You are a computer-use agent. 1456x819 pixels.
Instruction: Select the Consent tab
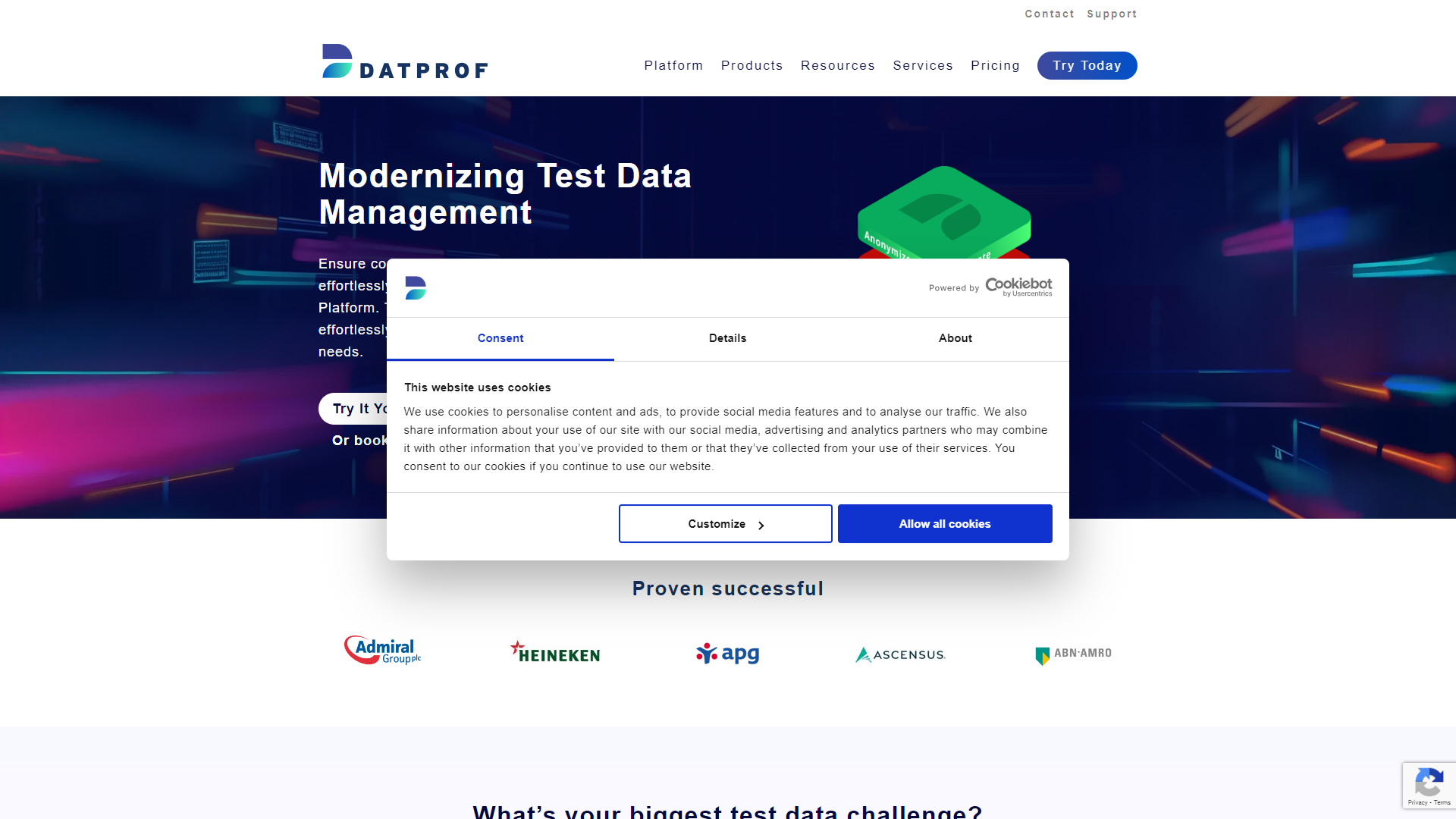coord(500,339)
